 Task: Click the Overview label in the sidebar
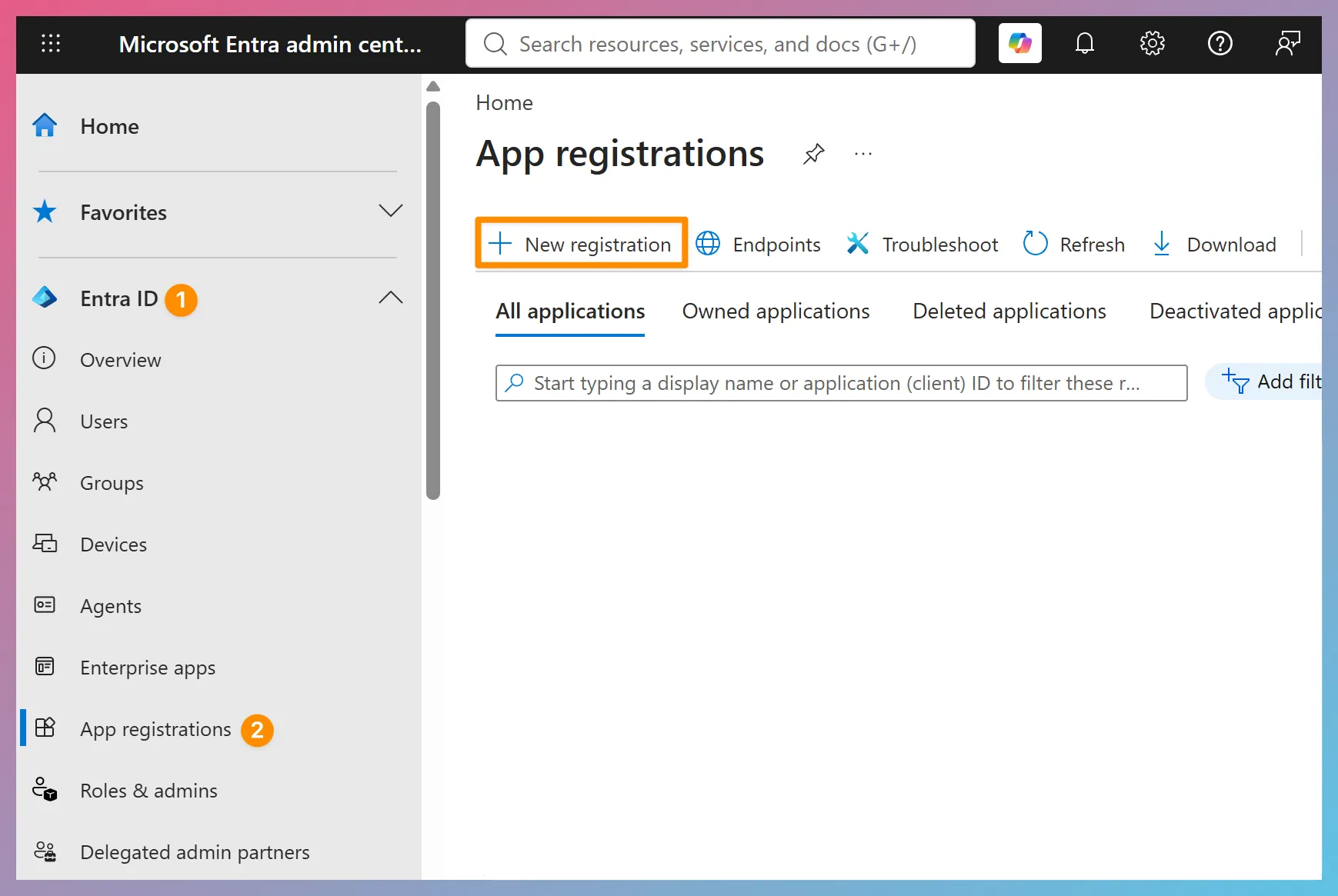(x=121, y=360)
